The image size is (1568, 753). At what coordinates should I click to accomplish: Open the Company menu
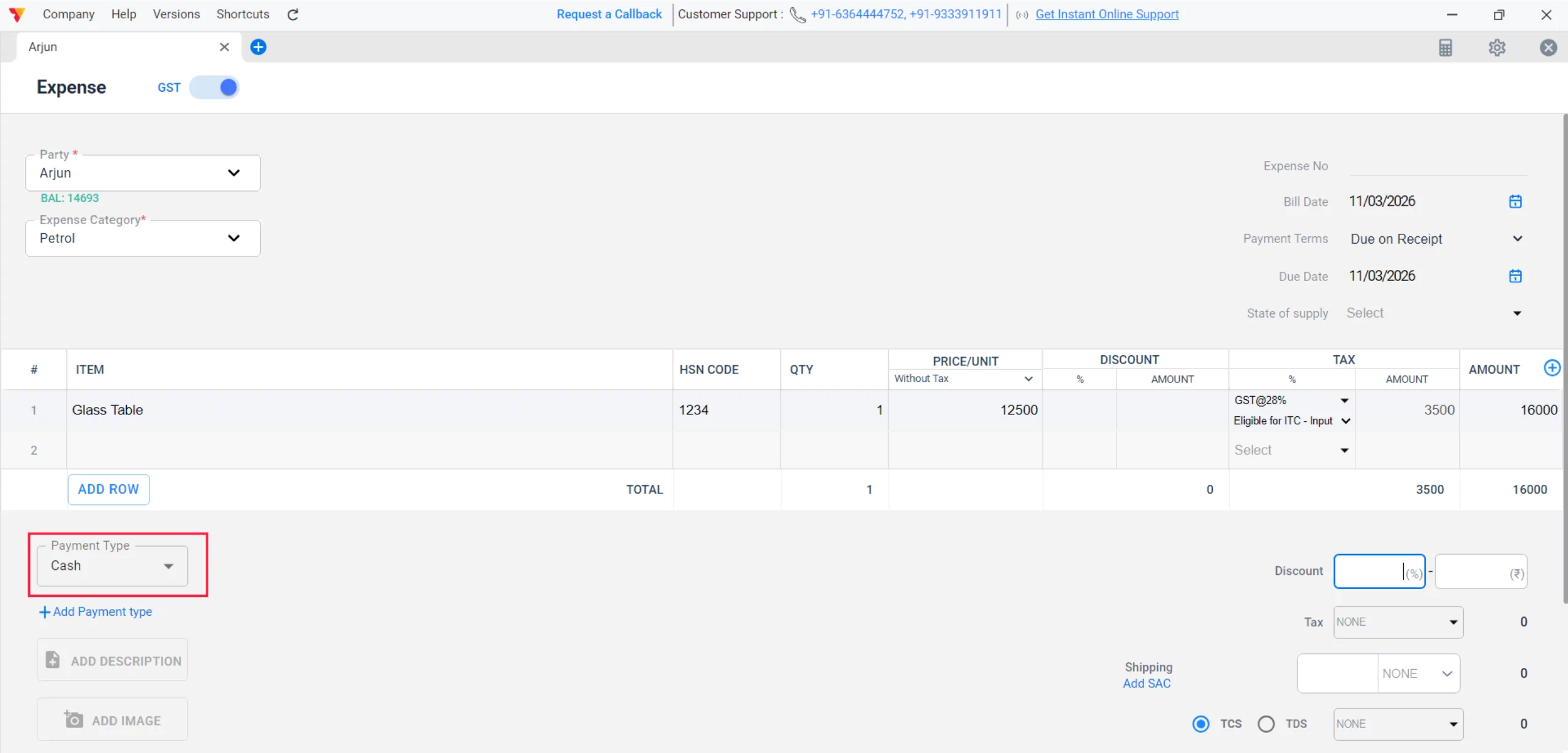pyautogui.click(x=68, y=14)
